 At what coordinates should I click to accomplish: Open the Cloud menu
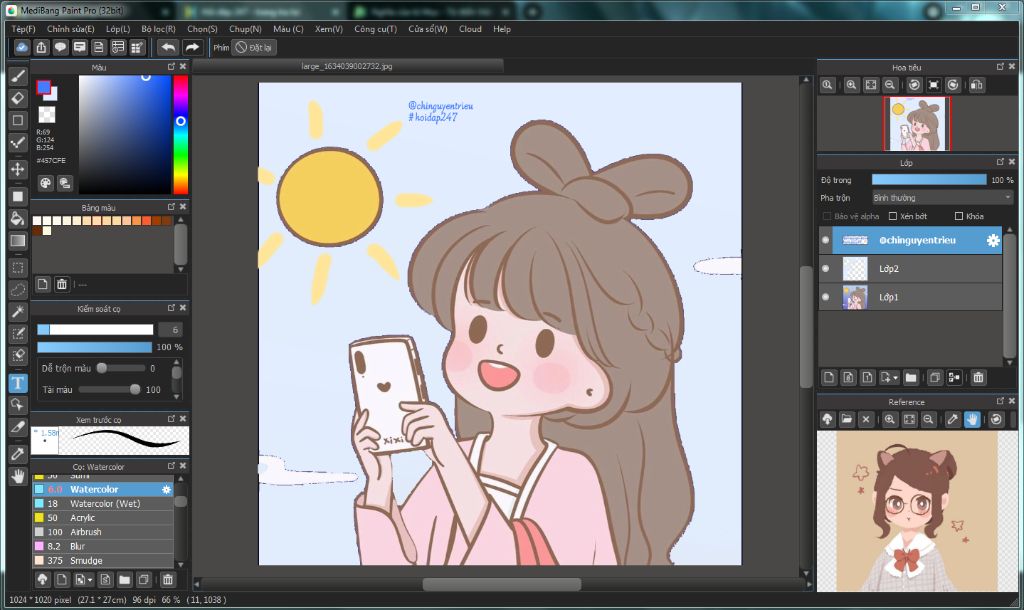[x=470, y=29]
